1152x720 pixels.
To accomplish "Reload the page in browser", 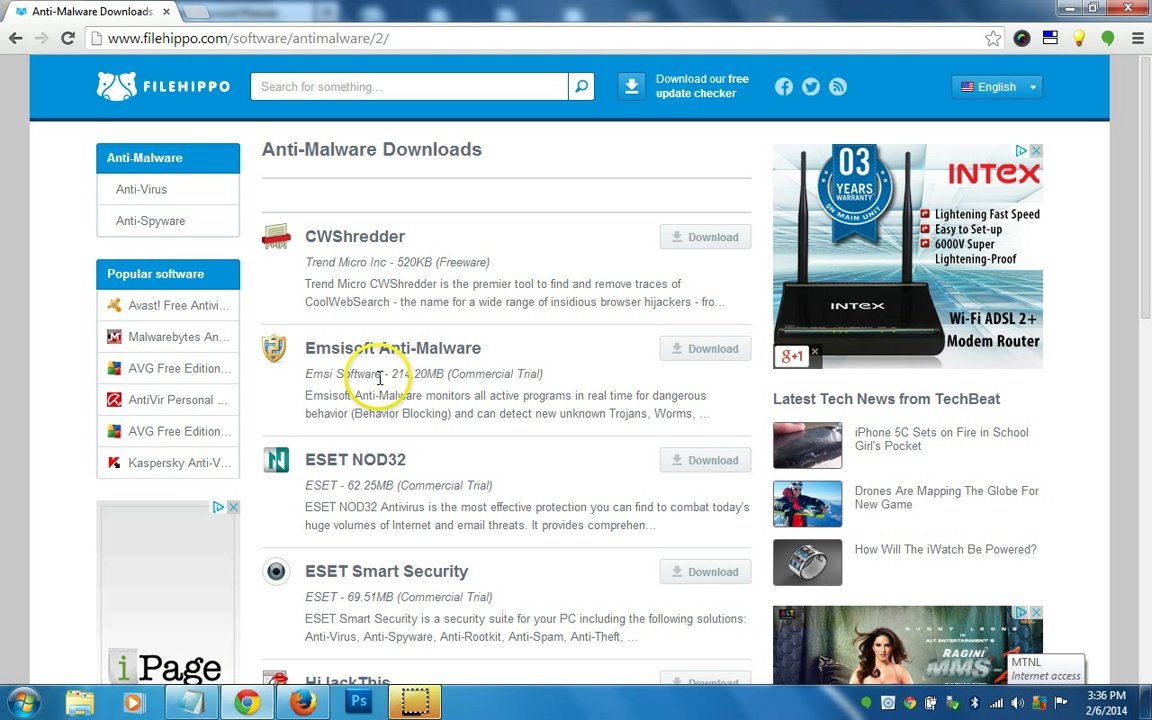I will click(x=68, y=38).
